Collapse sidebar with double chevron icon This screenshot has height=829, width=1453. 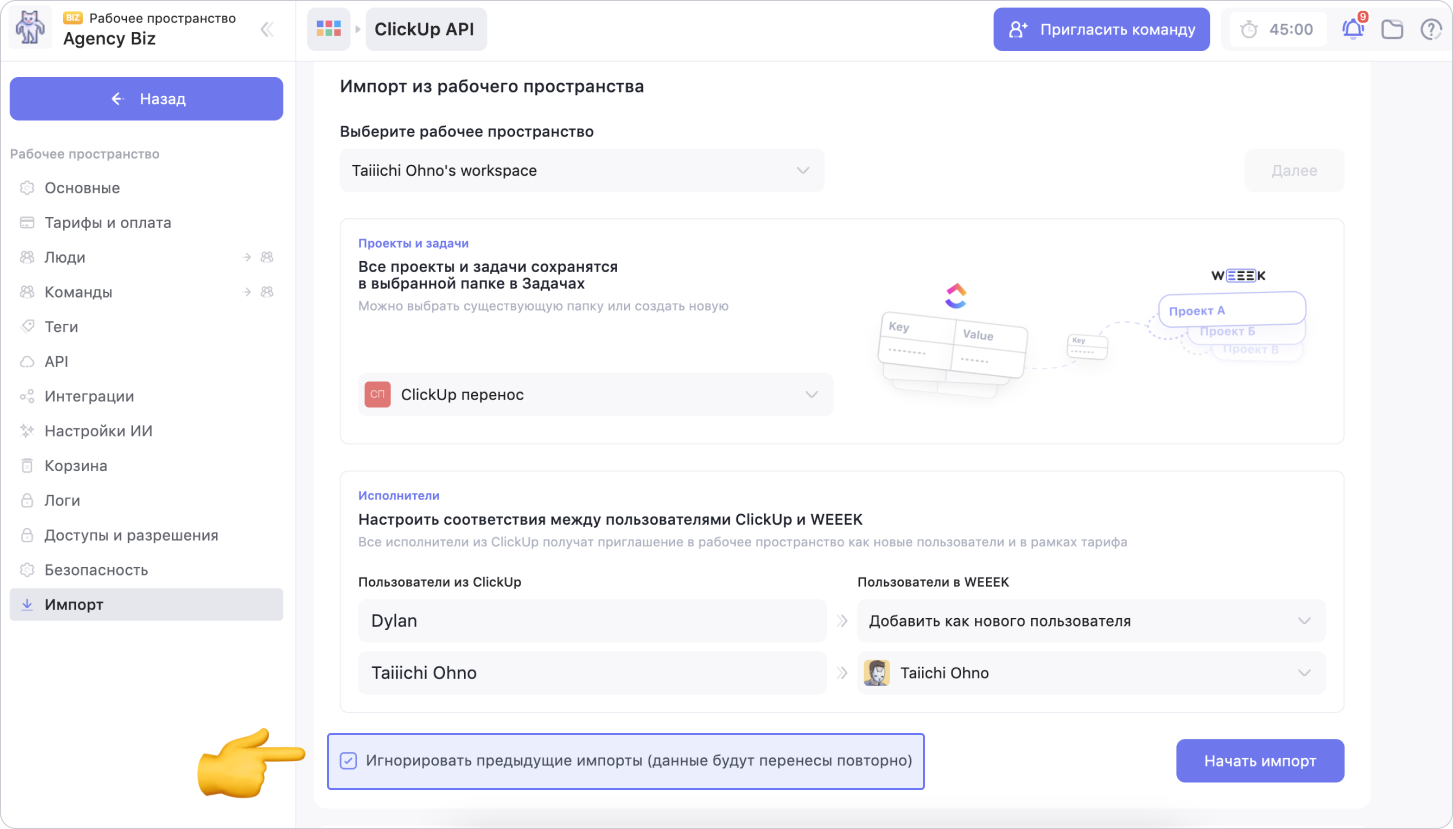click(267, 29)
